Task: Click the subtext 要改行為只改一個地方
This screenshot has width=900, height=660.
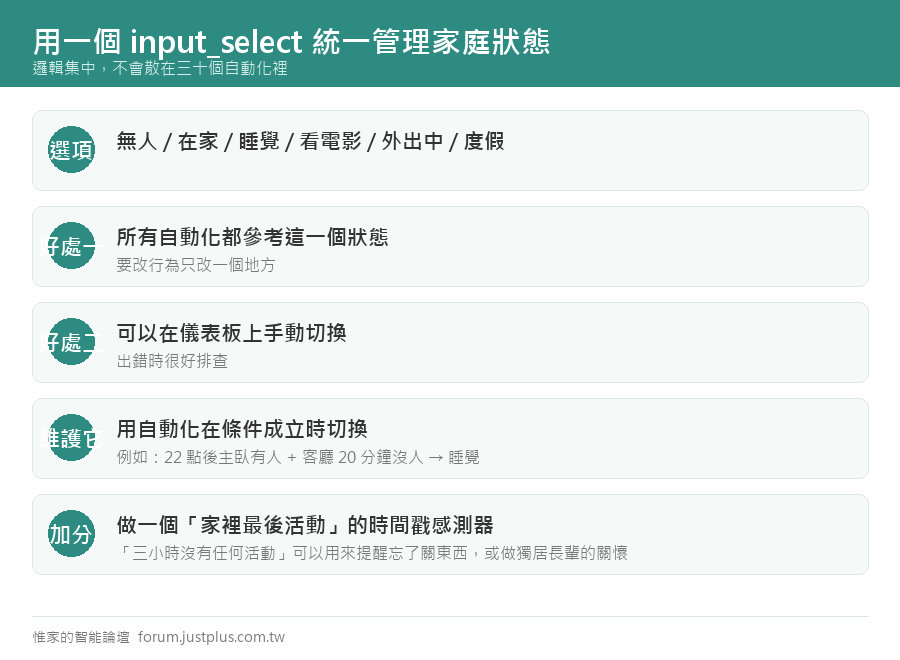Action: coord(196,265)
